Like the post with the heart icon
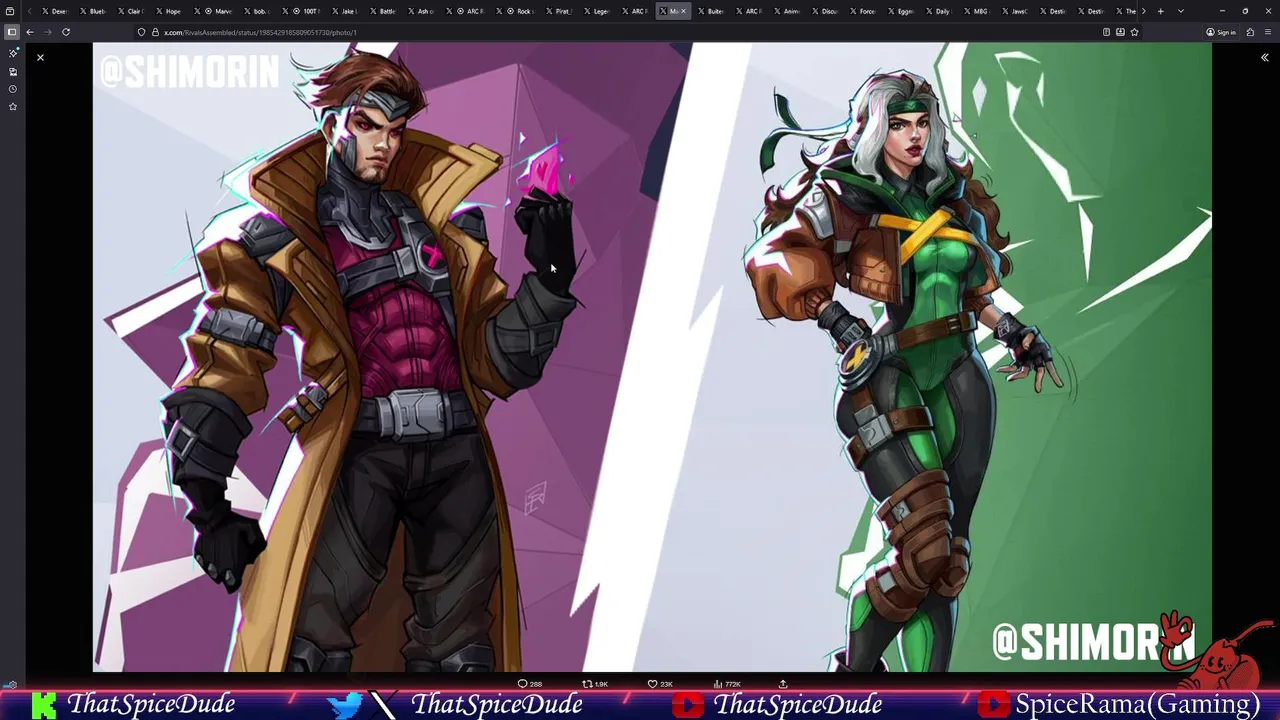 (652, 684)
